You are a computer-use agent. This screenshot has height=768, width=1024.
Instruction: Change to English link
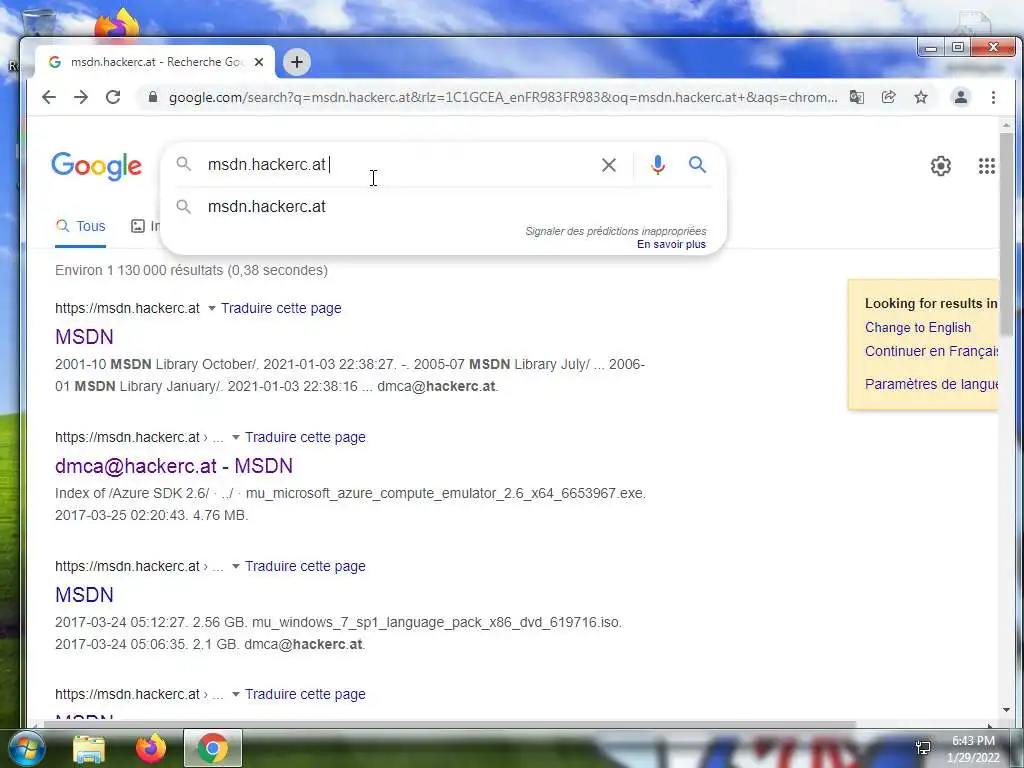point(918,328)
